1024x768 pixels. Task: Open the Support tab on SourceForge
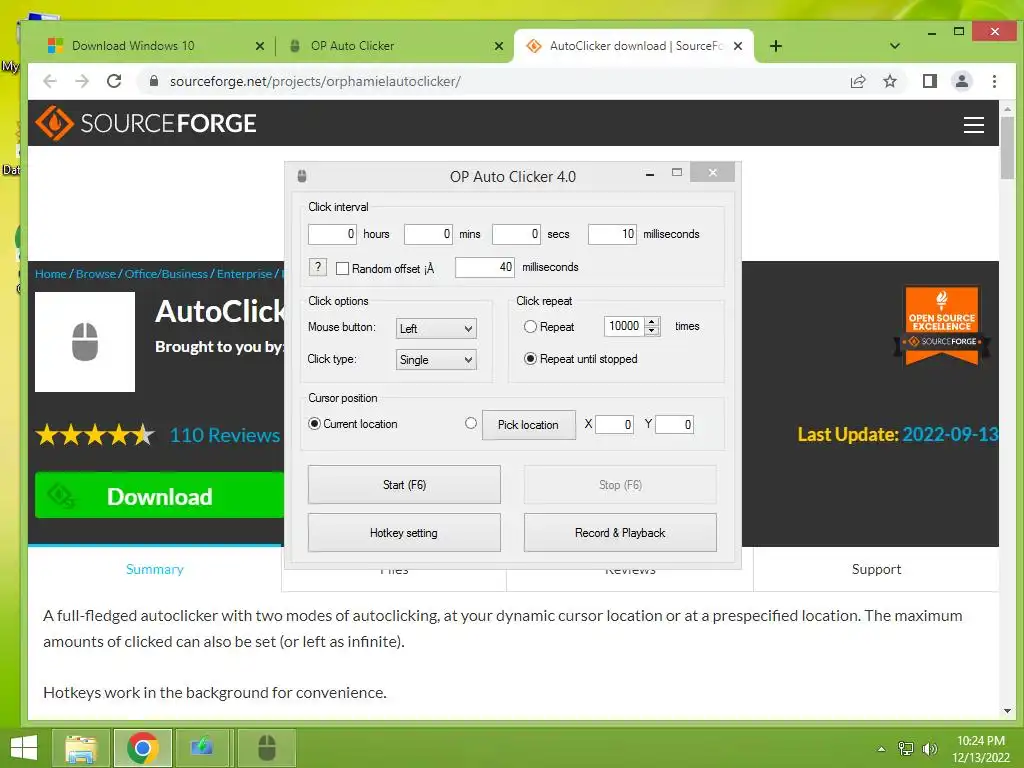[x=876, y=569]
